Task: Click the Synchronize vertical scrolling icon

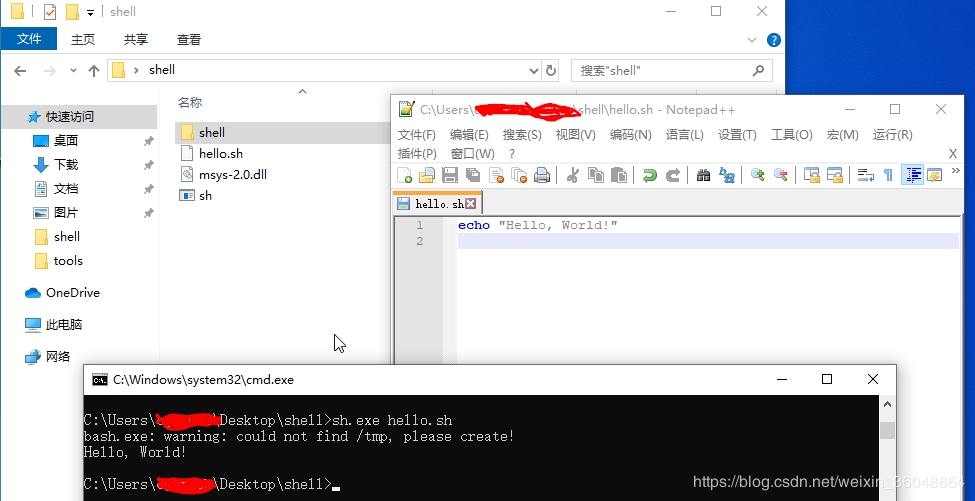Action: click(811, 175)
